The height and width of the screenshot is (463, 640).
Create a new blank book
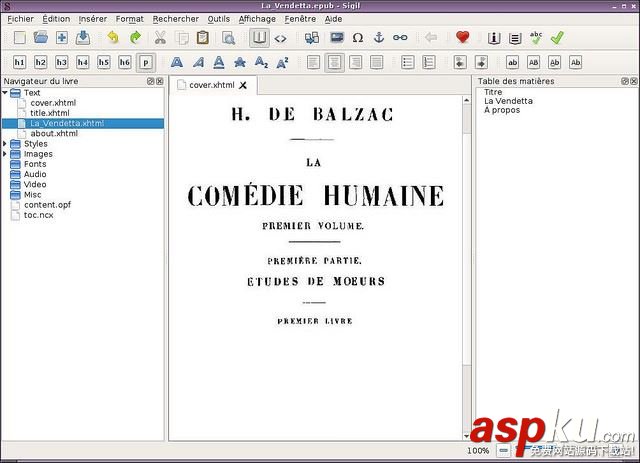(19, 38)
